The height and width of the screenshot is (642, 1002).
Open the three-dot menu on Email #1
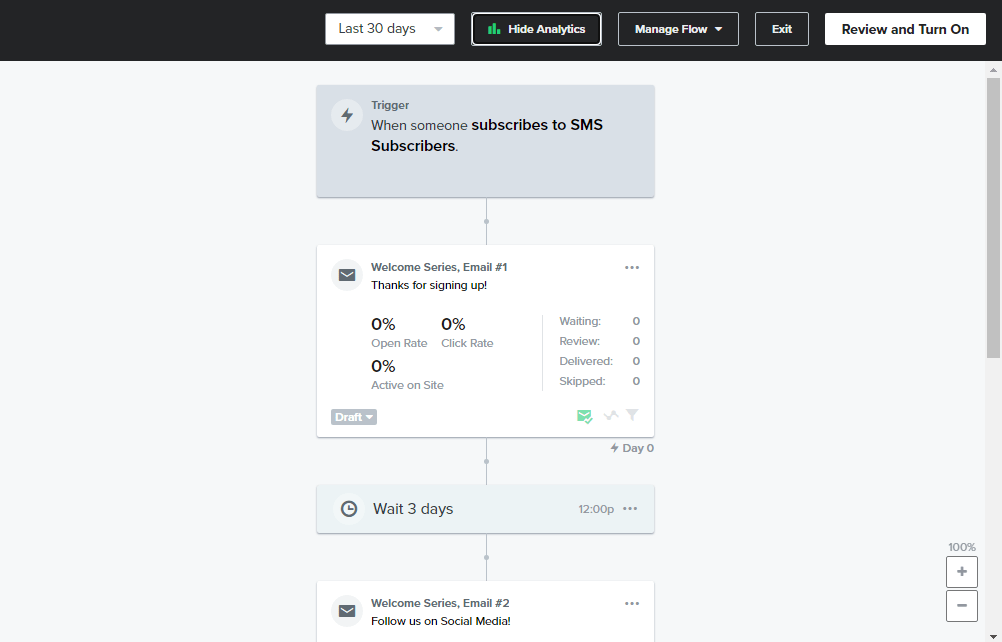[x=631, y=267]
